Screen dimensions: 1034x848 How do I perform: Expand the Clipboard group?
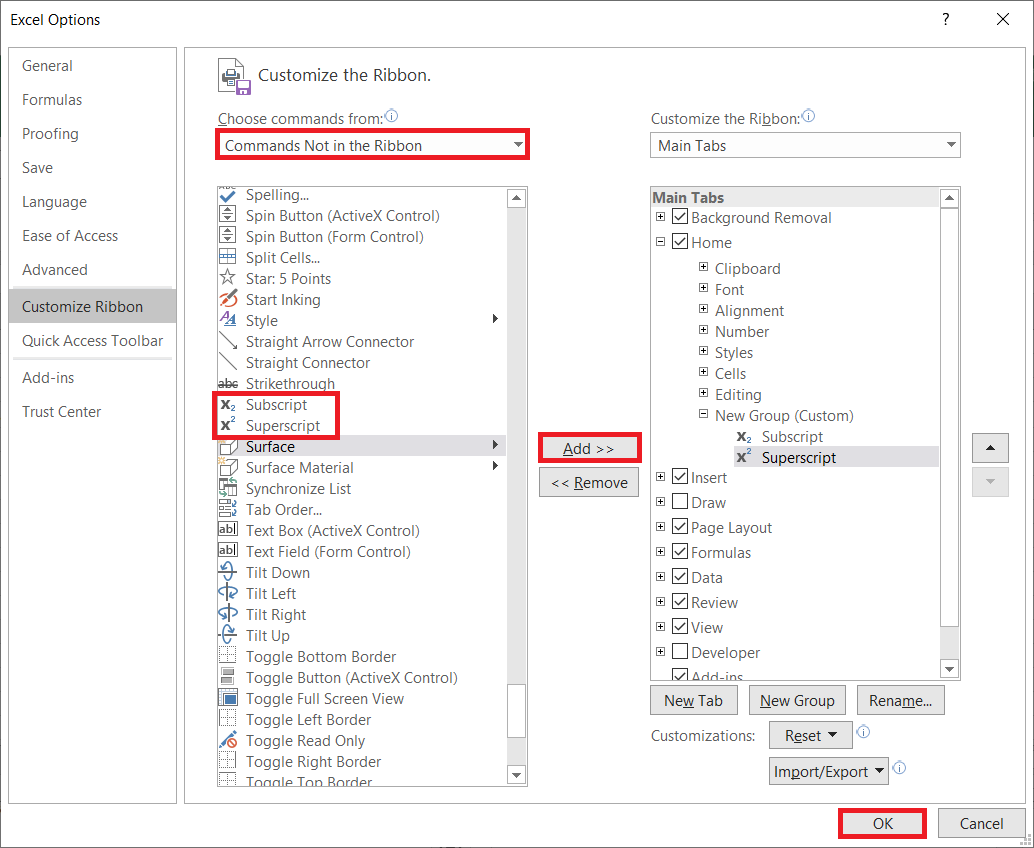704,267
